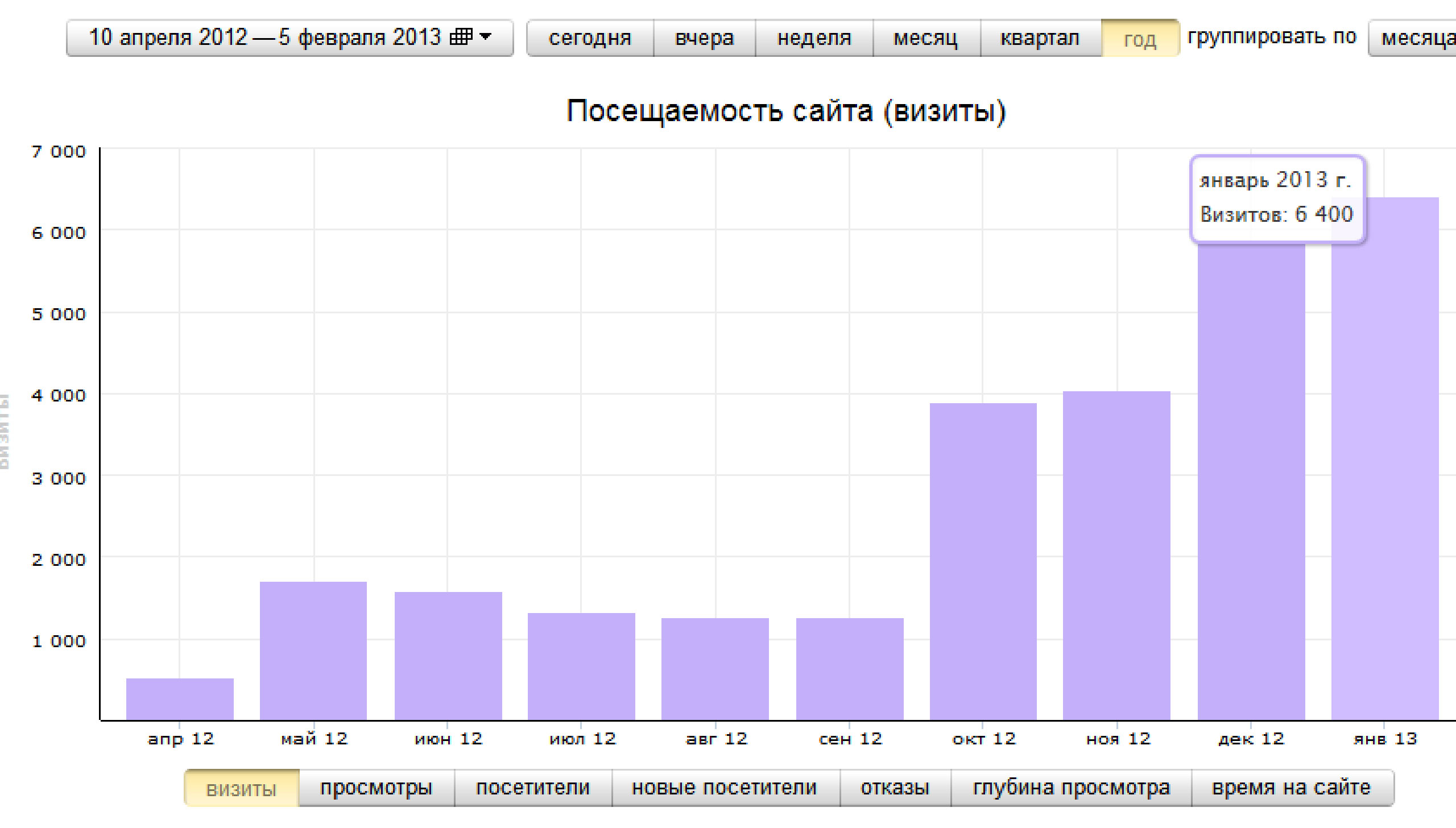Click the ноя 12 bar
The width and height of the screenshot is (1456, 828).
tap(1116, 556)
